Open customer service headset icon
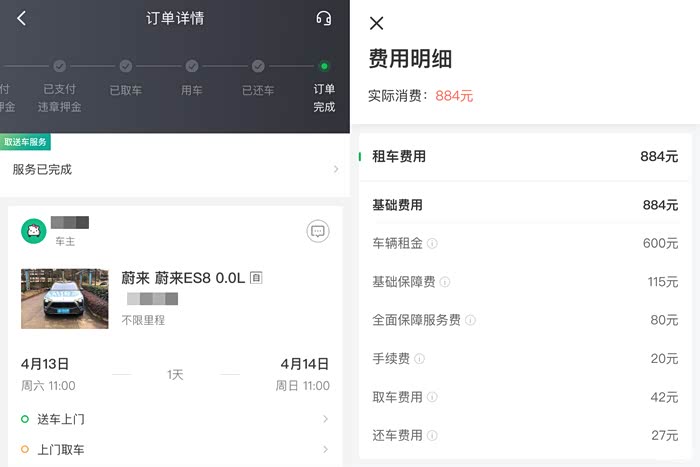 click(324, 18)
